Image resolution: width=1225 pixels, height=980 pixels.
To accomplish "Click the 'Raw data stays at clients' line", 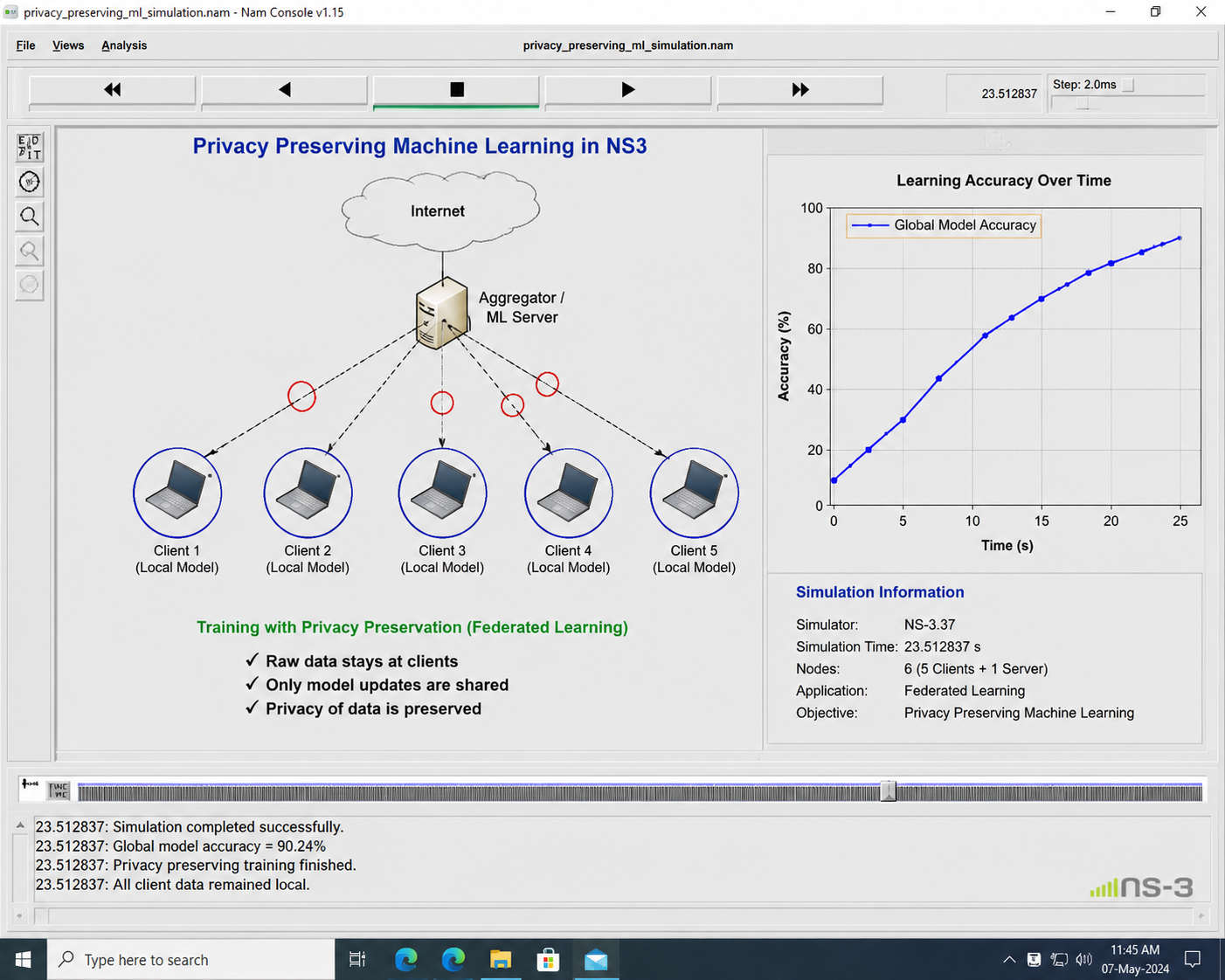I will (362, 661).
